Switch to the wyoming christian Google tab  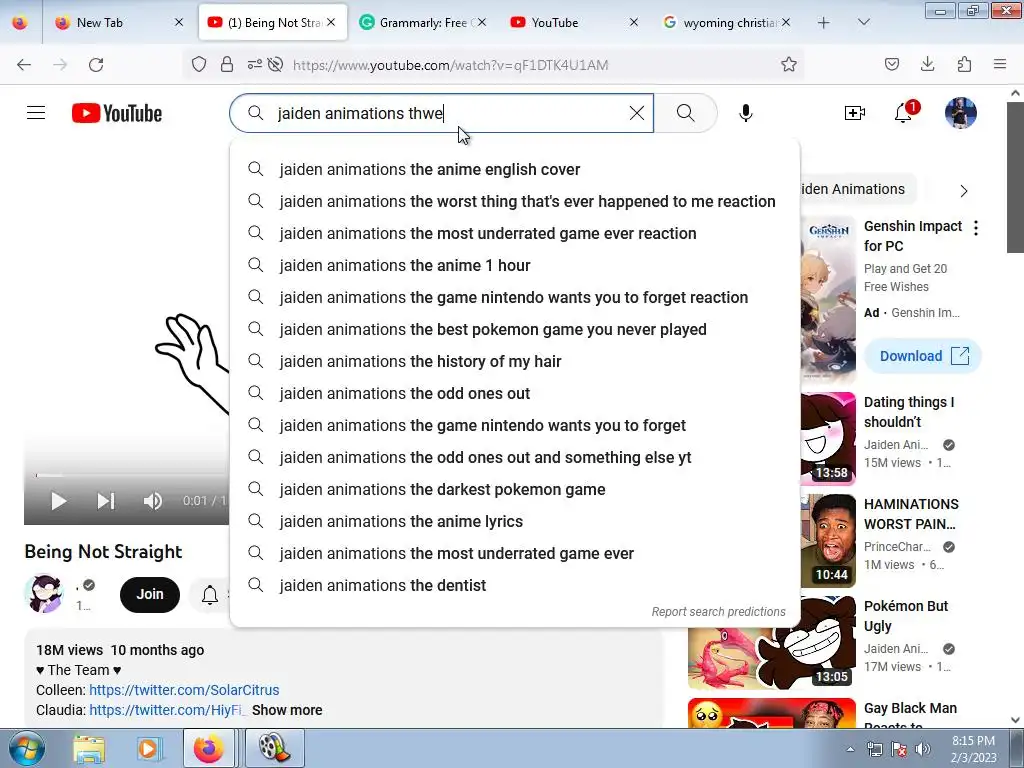pos(727,22)
